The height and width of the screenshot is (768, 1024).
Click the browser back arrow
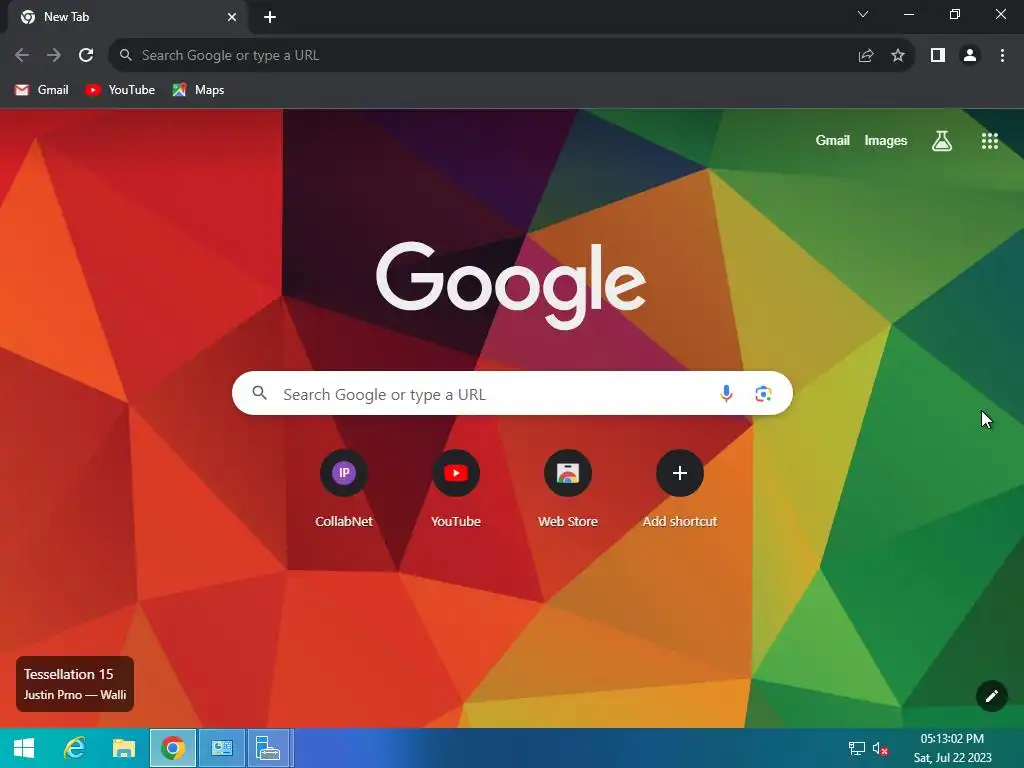pos(22,56)
